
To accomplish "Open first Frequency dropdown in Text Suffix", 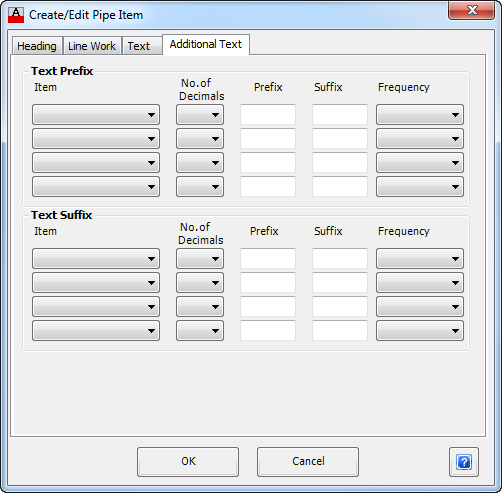I will pos(420,259).
